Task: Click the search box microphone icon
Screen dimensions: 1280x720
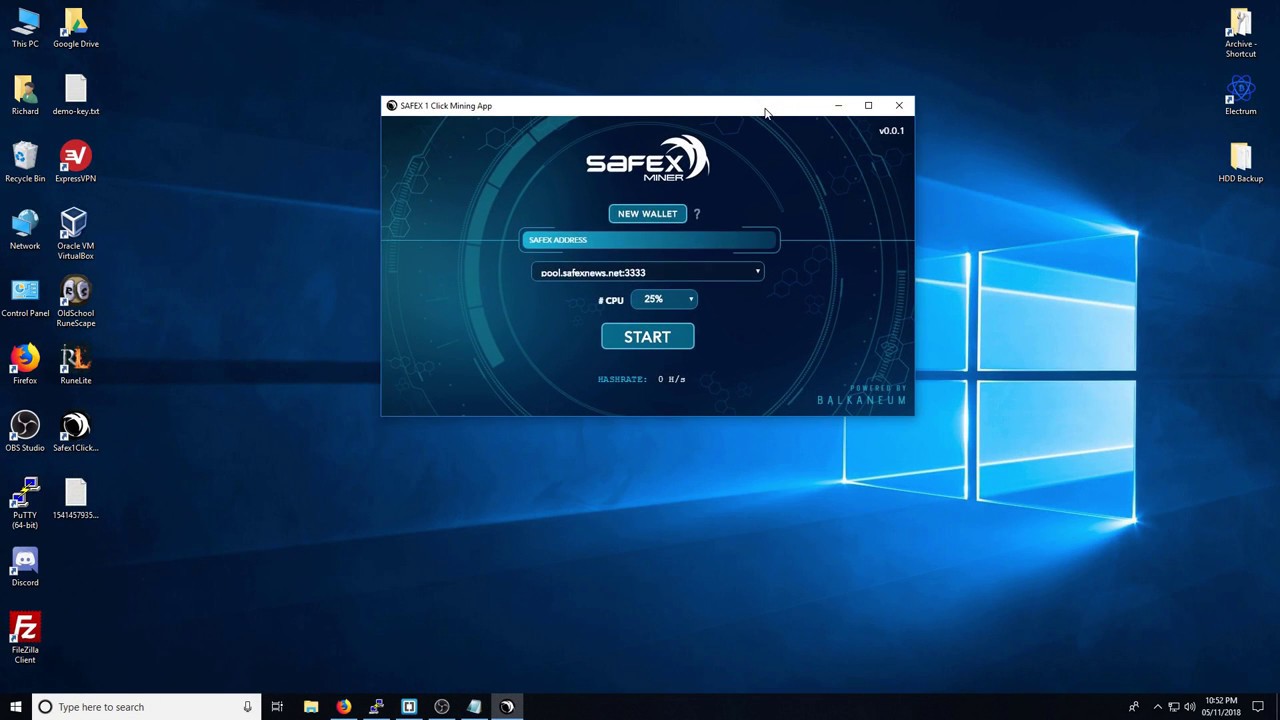Action: (247, 707)
